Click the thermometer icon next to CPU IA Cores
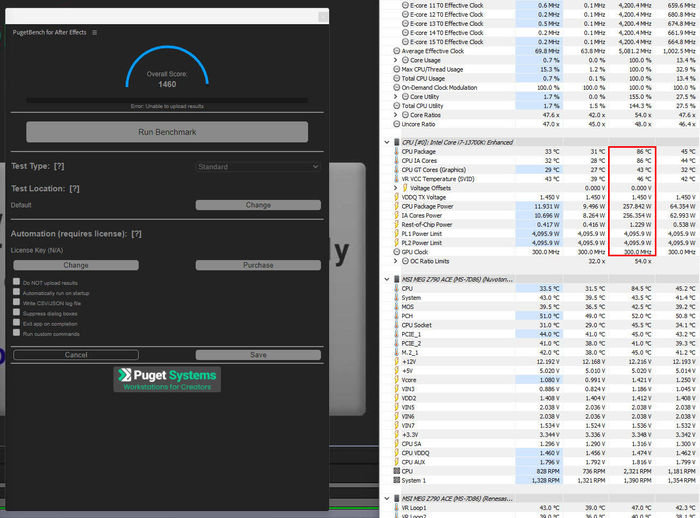The image size is (700, 518). point(396,161)
